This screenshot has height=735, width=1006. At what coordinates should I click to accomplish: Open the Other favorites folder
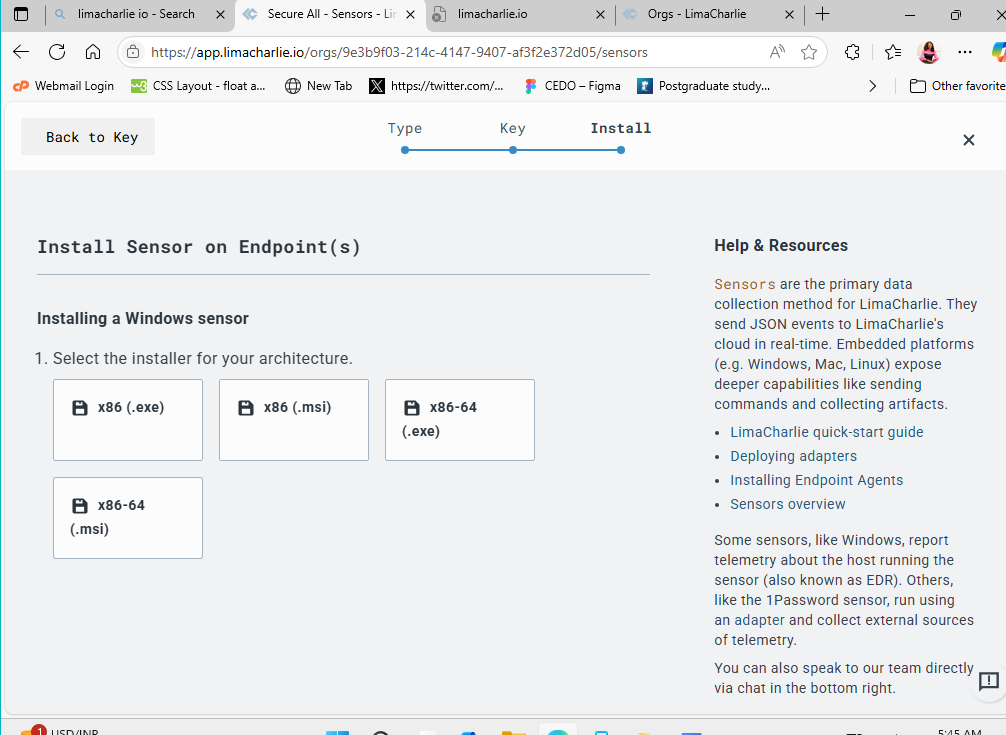click(x=957, y=86)
